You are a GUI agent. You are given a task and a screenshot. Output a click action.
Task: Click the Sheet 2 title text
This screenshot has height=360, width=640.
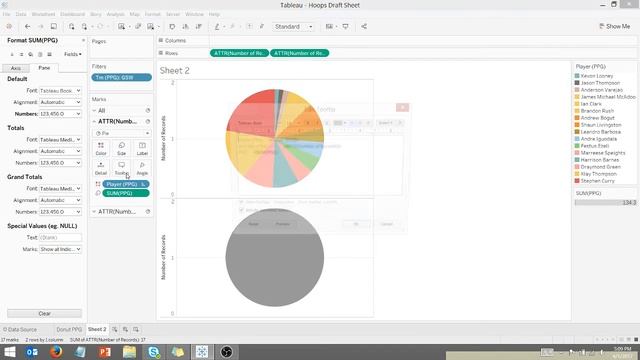[x=175, y=71]
